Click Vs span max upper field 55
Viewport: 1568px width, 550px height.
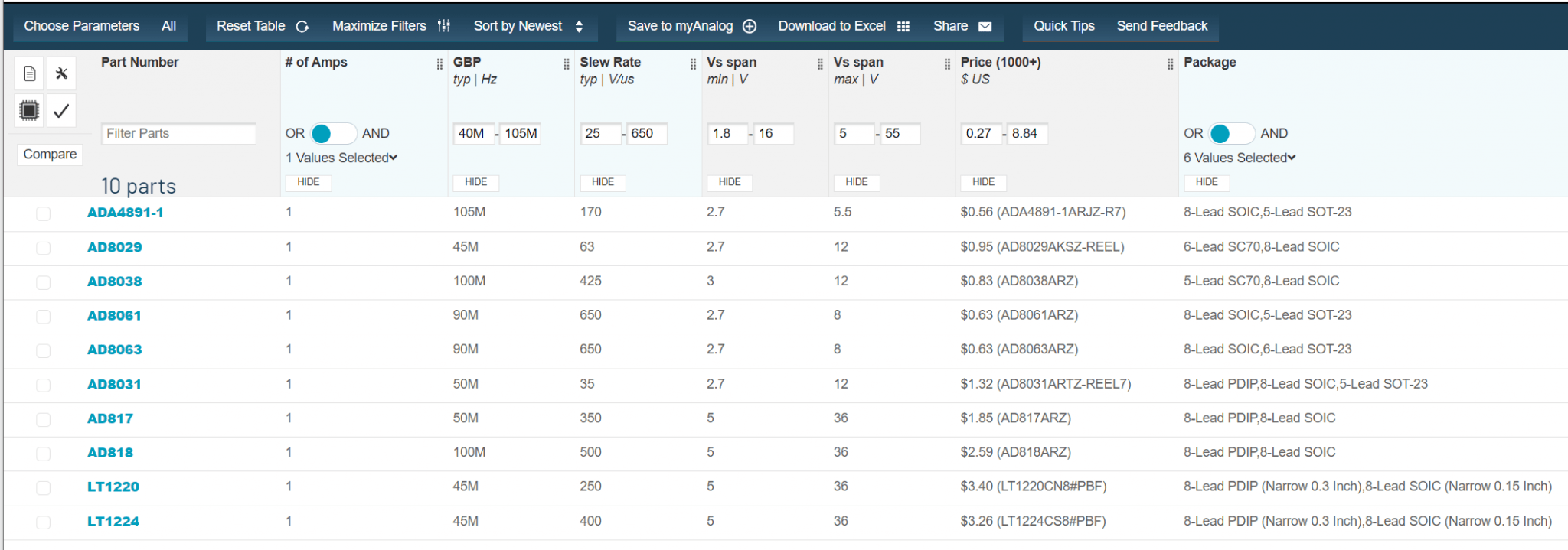point(900,134)
